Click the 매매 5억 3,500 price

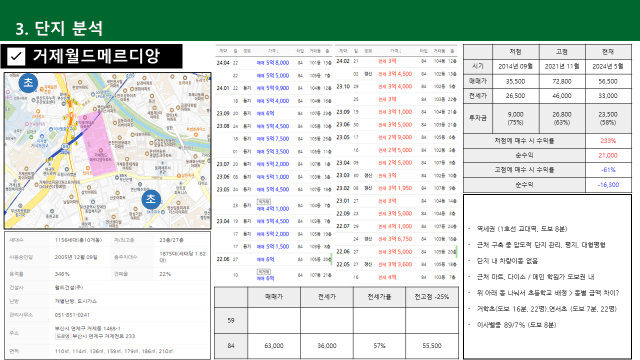(x=273, y=151)
